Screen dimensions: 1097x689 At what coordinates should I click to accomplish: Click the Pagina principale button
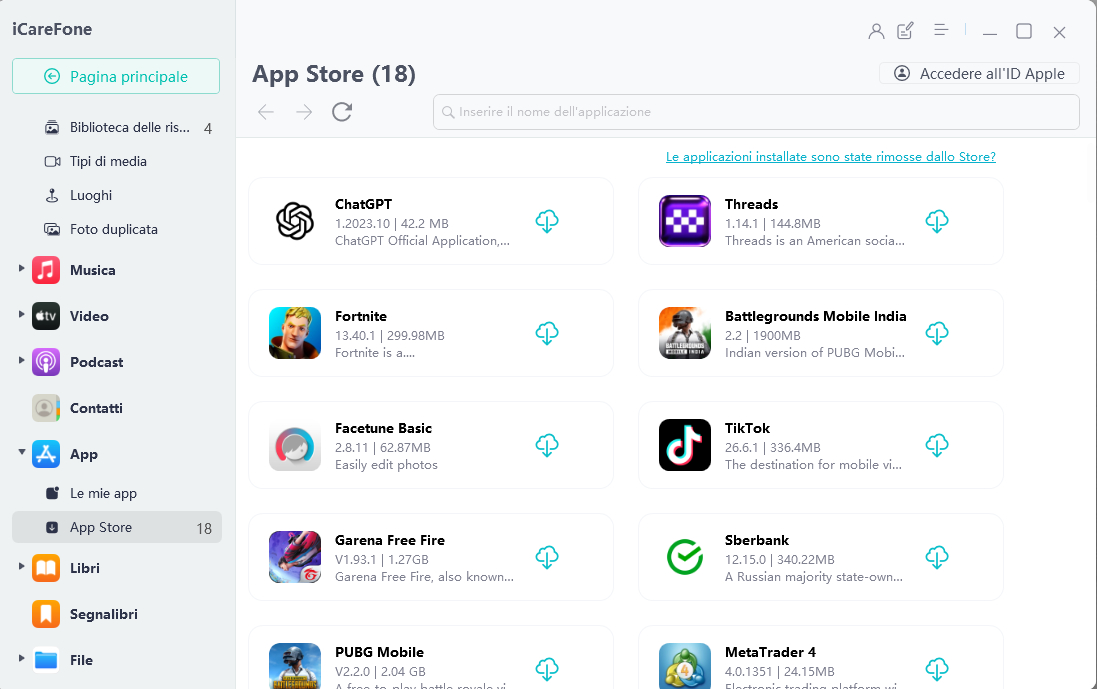[116, 76]
